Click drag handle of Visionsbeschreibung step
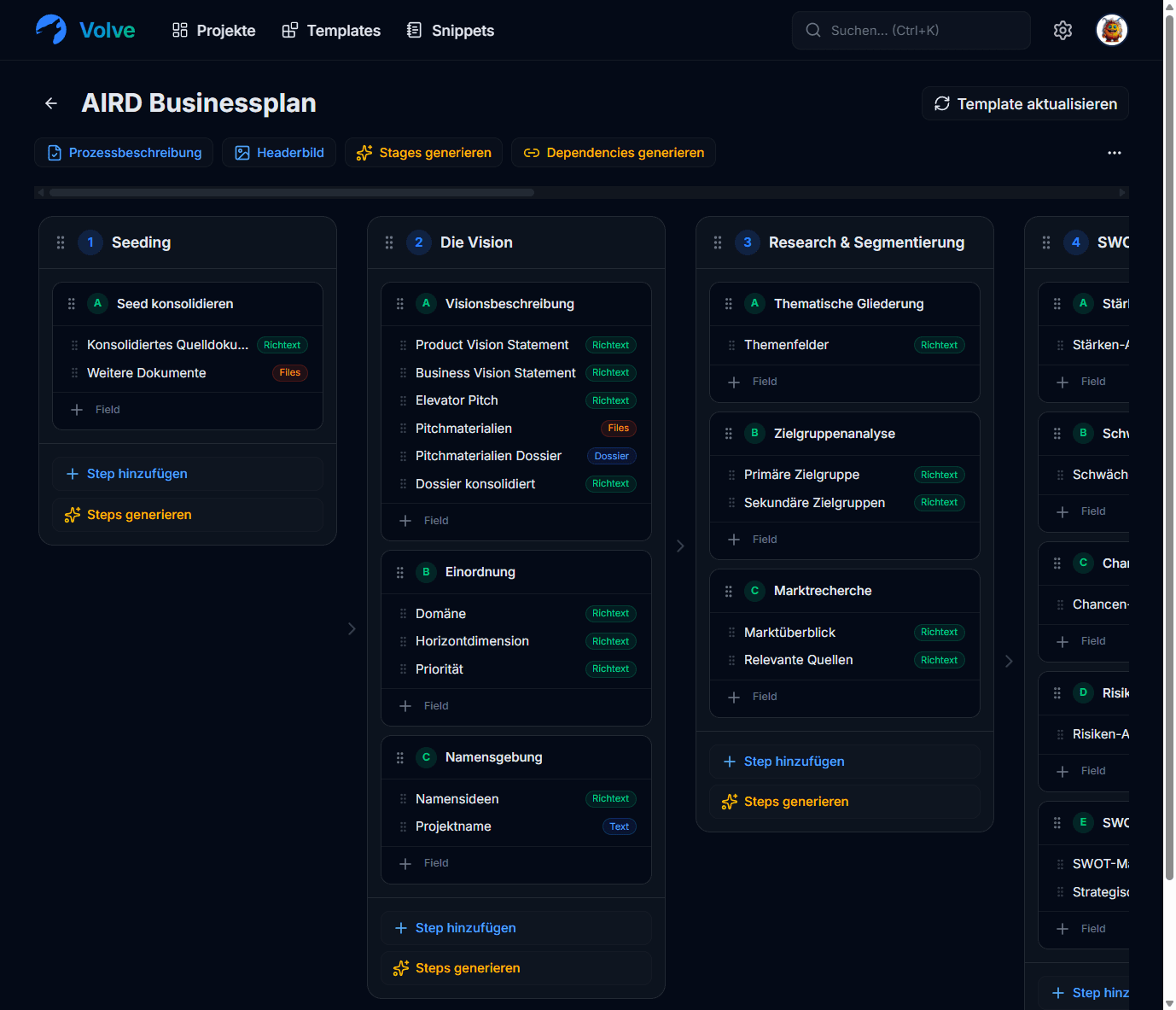The height and width of the screenshot is (1010, 1176). tap(400, 304)
